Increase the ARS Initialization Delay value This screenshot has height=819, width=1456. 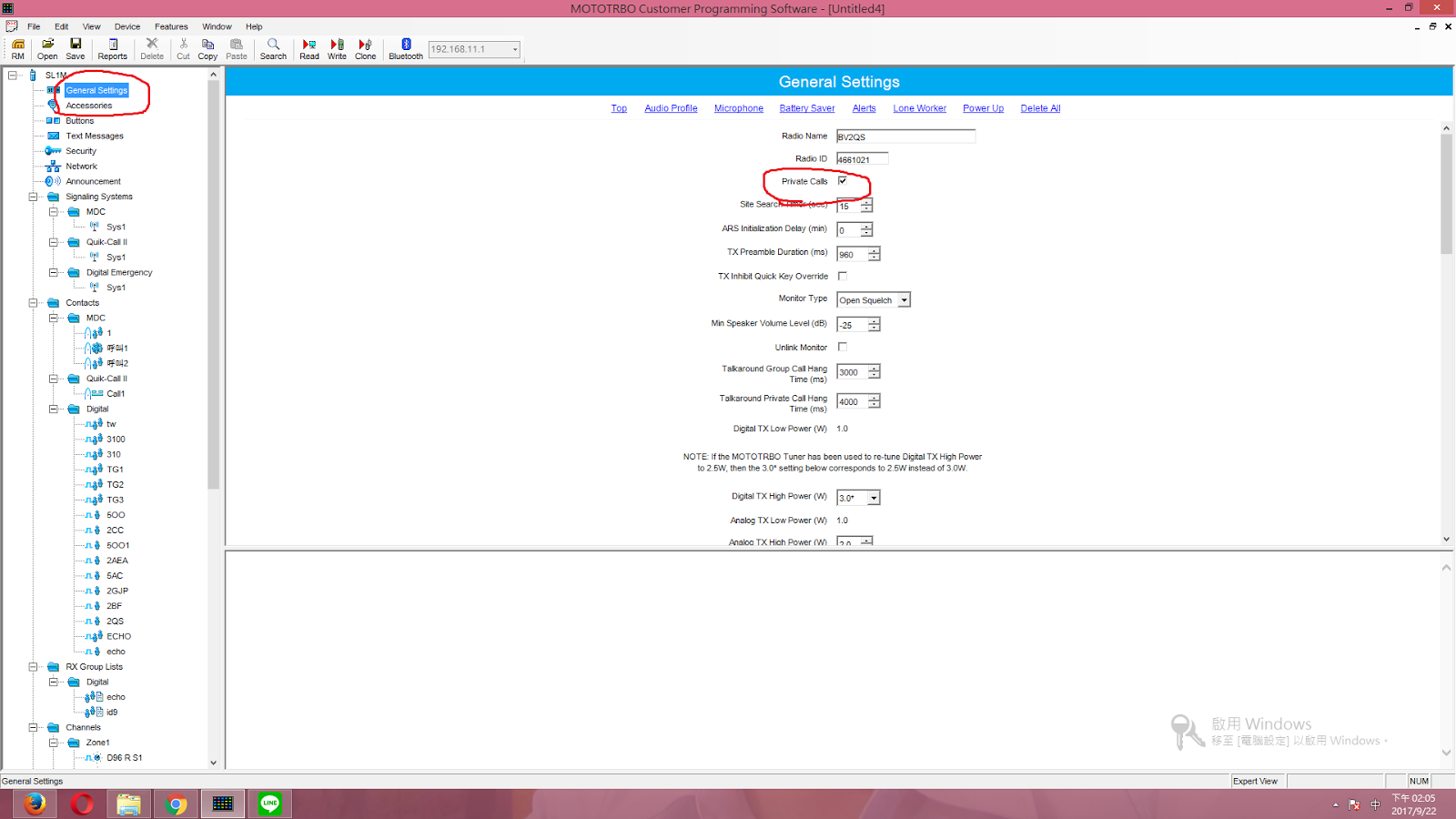(867, 226)
